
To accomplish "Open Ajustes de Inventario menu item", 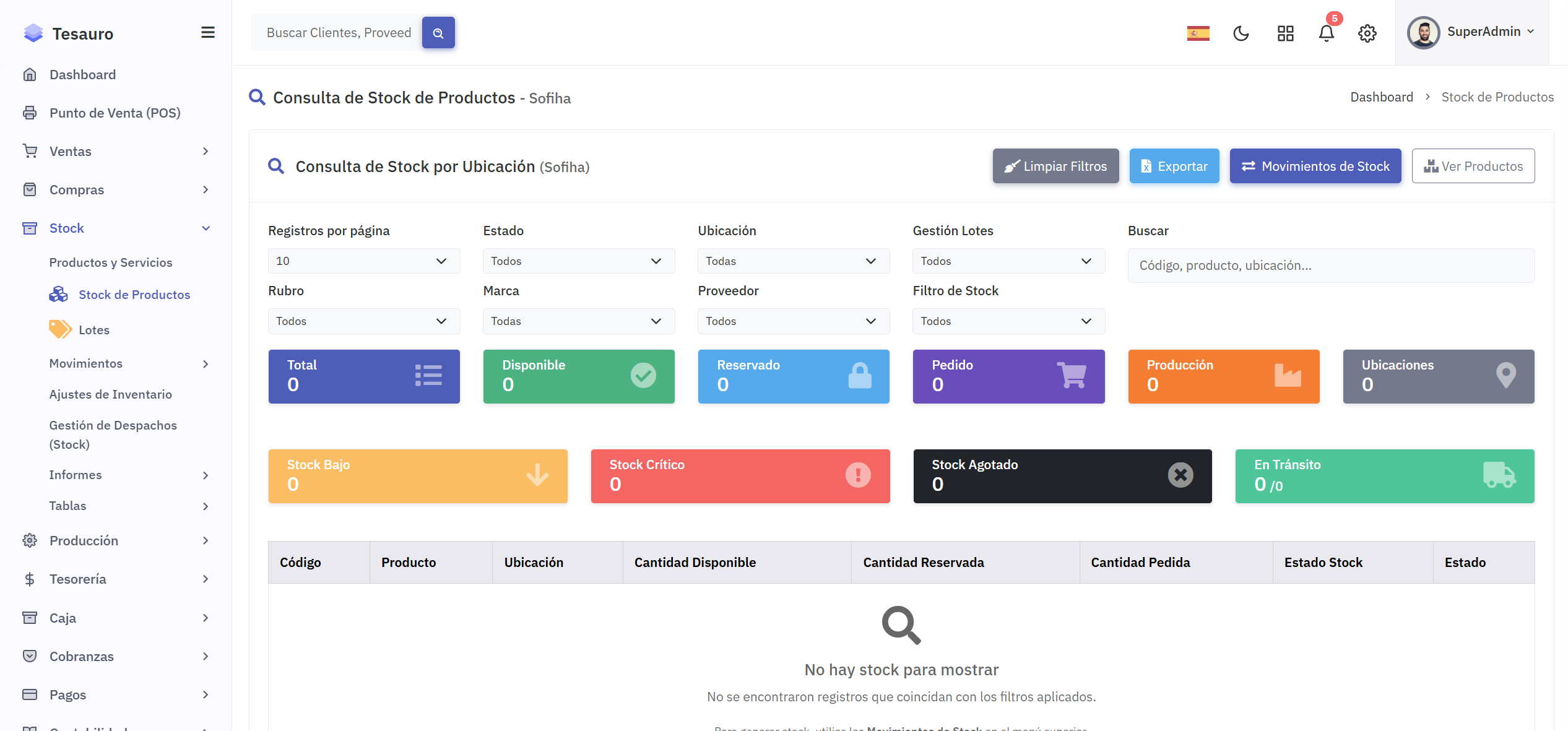I will tap(111, 394).
